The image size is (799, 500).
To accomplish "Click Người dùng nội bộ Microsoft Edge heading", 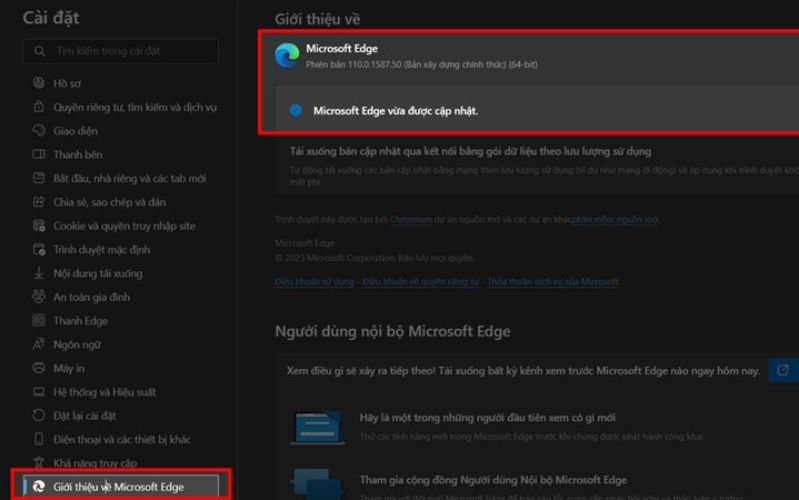I will [x=392, y=331].
